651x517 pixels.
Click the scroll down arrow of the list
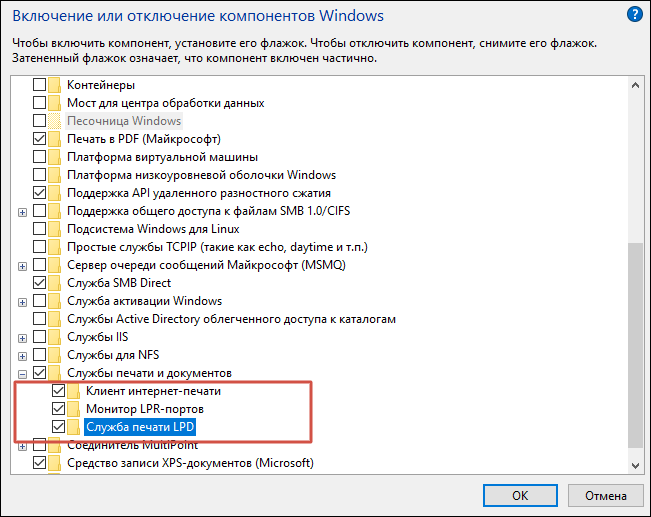[636, 464]
